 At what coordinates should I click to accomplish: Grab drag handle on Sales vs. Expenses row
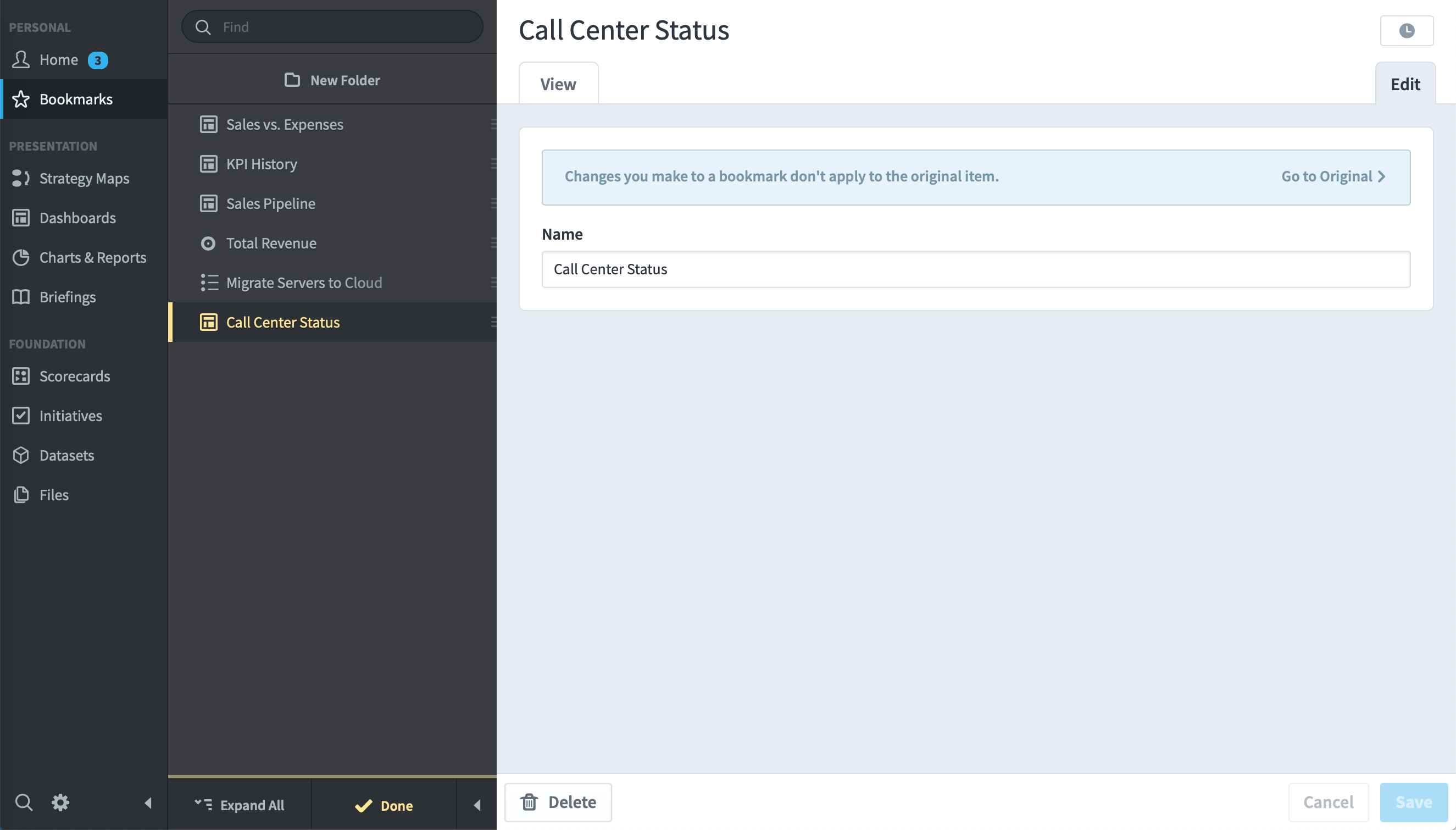coord(493,124)
